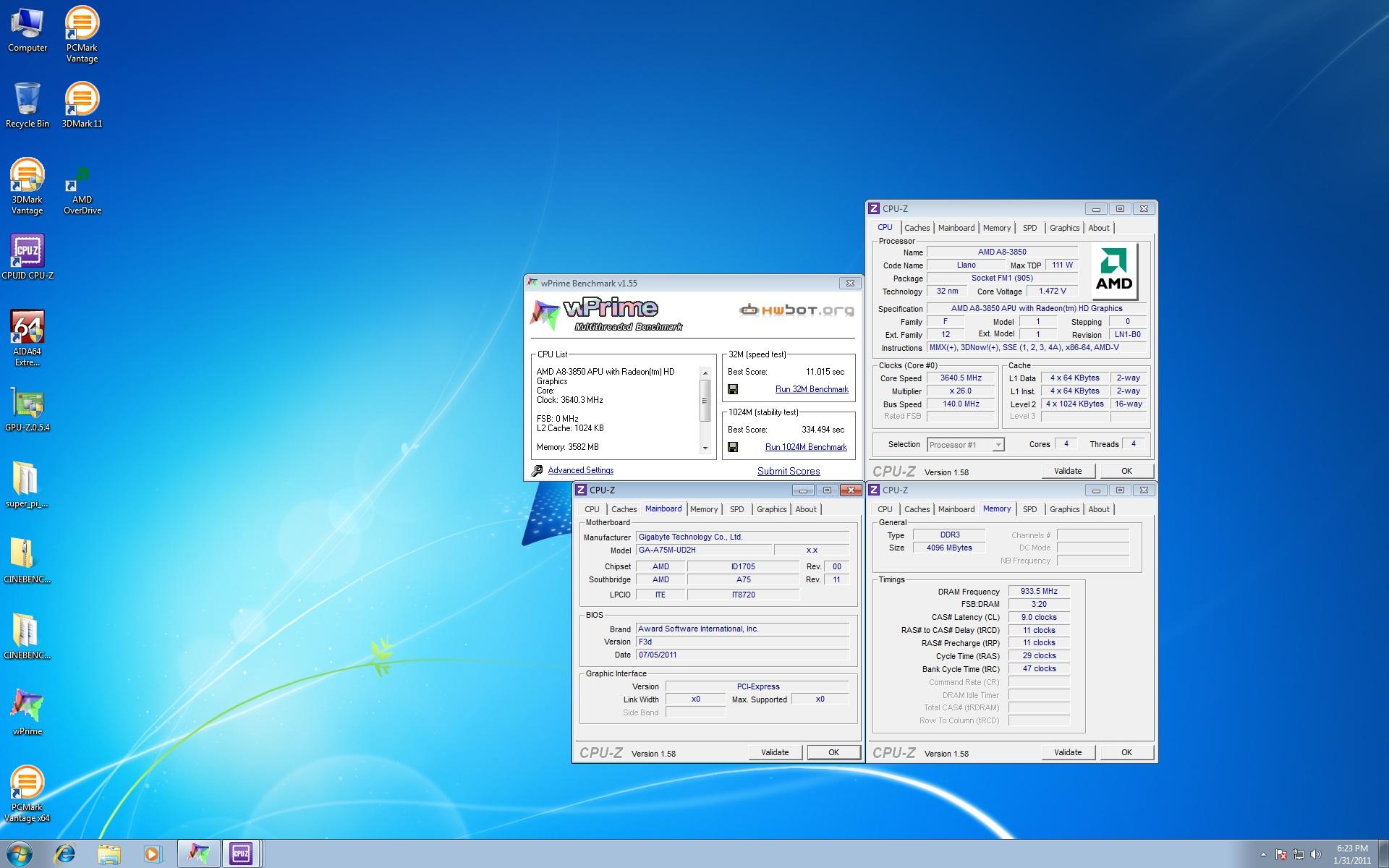Select SPD tab in Memory CPU-Z window
Image resolution: width=1389 pixels, height=868 pixels.
click(1029, 509)
